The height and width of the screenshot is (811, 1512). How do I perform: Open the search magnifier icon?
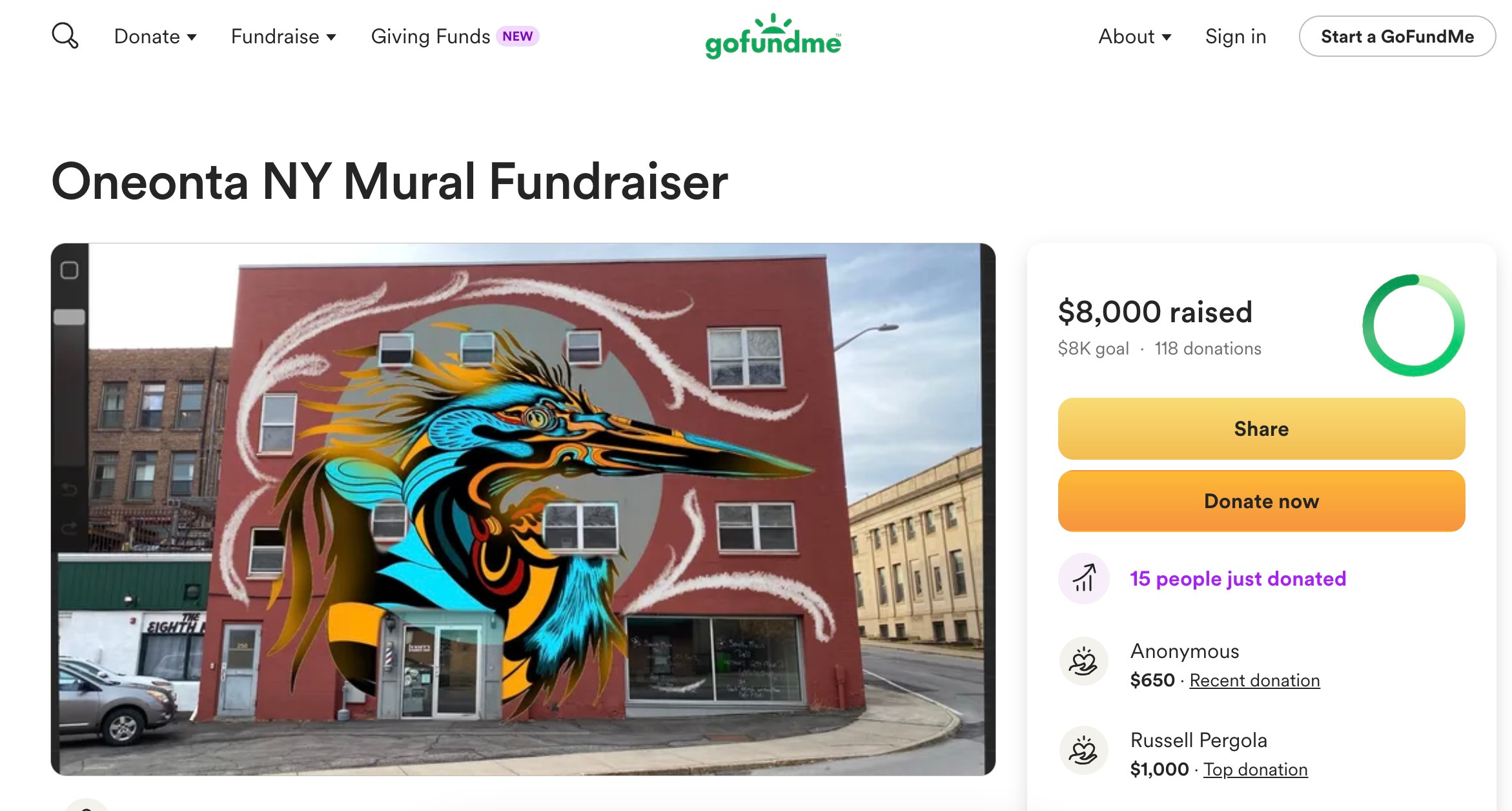click(65, 36)
